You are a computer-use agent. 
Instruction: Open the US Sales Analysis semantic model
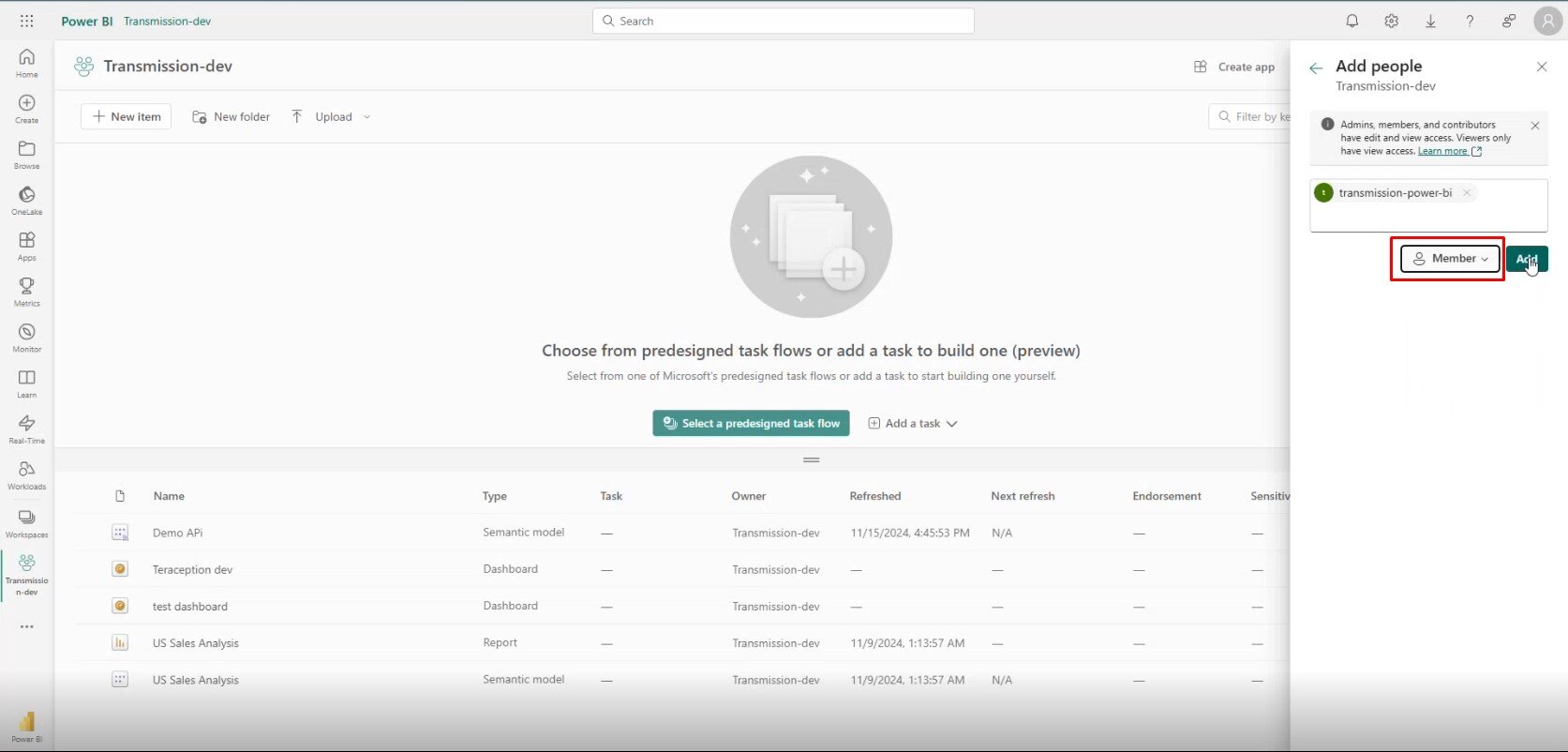[196, 680]
